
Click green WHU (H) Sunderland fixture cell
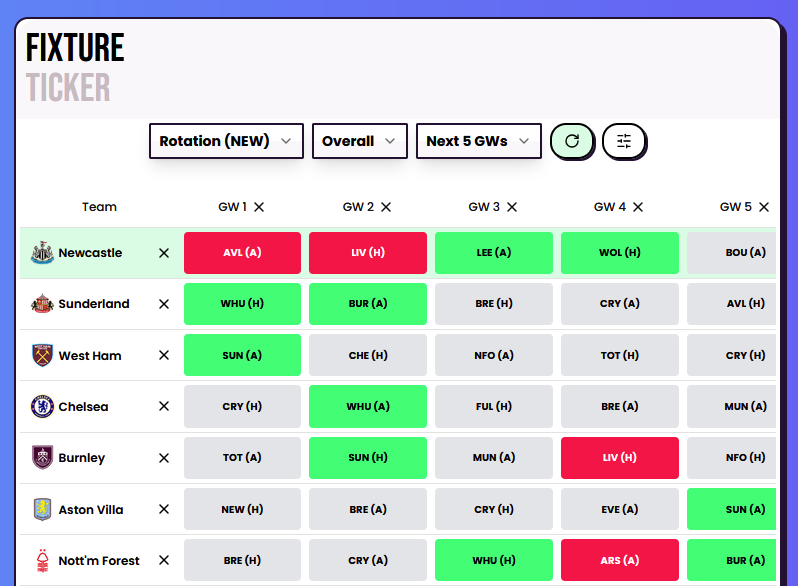[x=242, y=304]
